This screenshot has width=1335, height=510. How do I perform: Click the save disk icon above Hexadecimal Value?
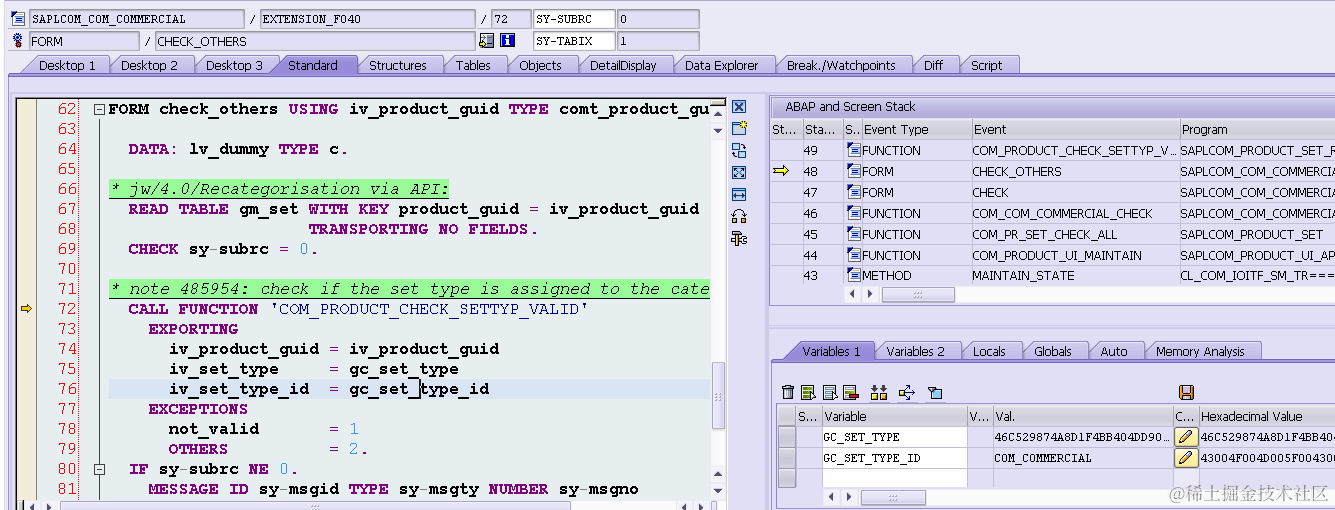1187,392
